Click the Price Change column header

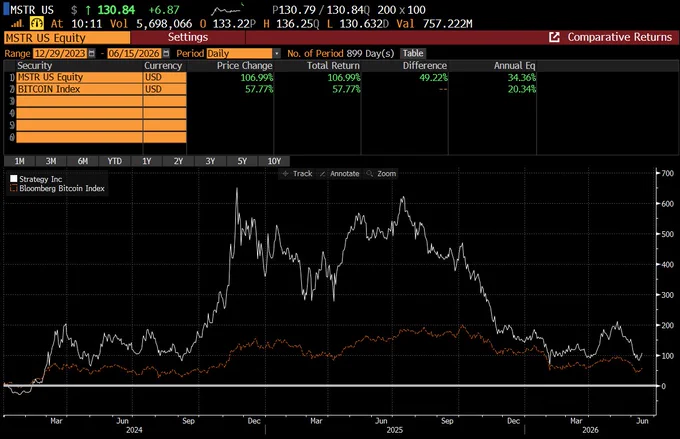tap(244, 66)
